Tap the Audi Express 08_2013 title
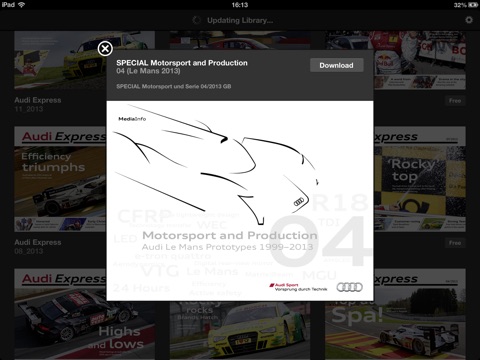Screen dimensions: 480x360 (38, 242)
